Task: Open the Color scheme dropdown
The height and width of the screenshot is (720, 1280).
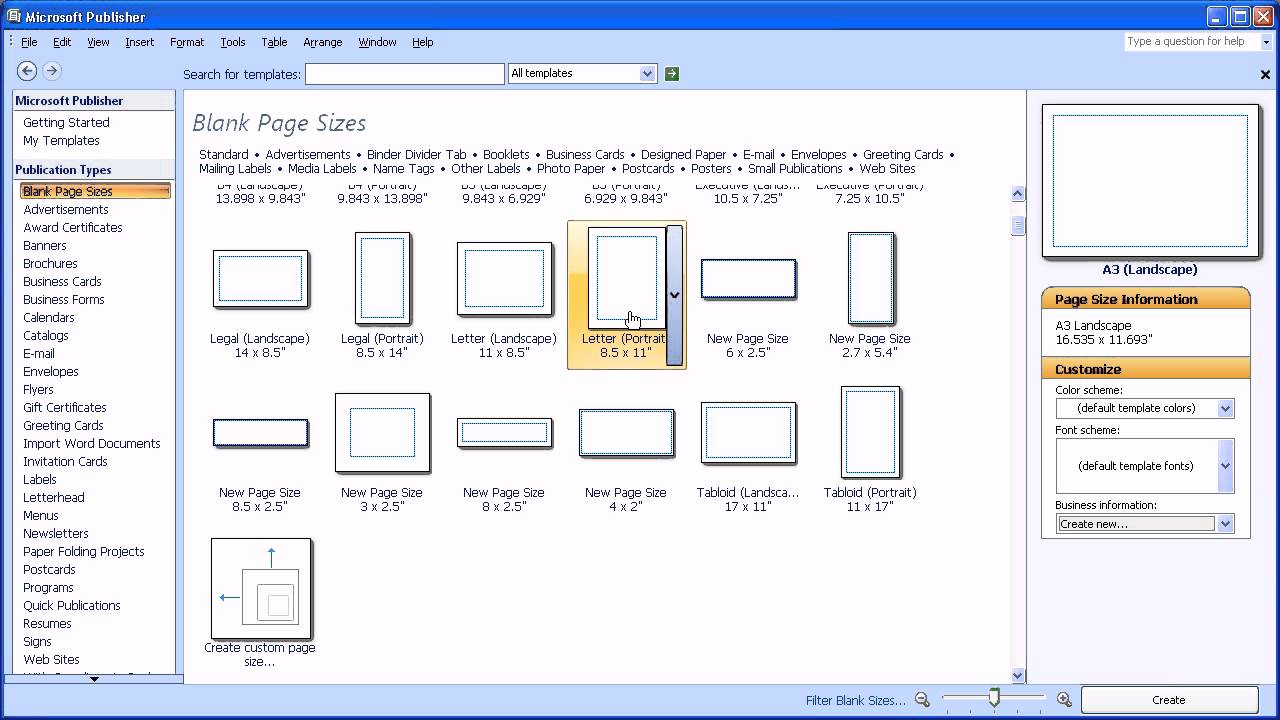Action: [1225, 408]
